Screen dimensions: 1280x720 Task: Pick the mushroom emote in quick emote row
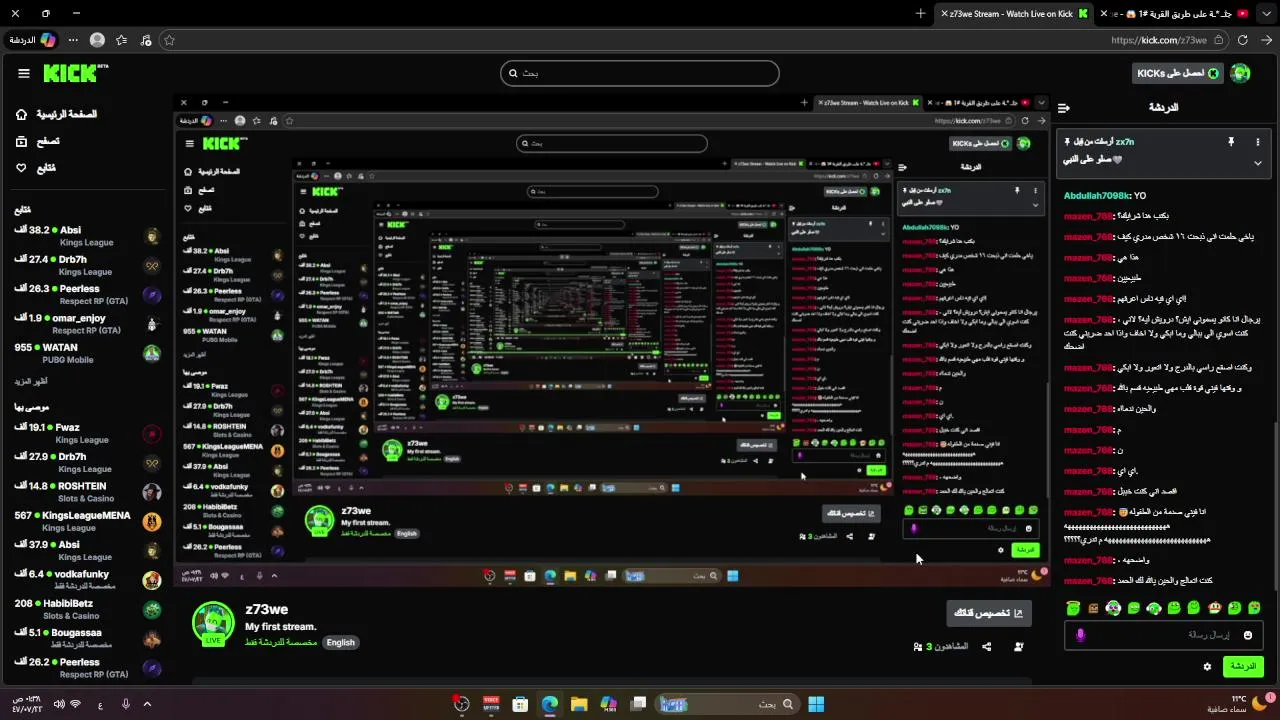coord(1214,607)
